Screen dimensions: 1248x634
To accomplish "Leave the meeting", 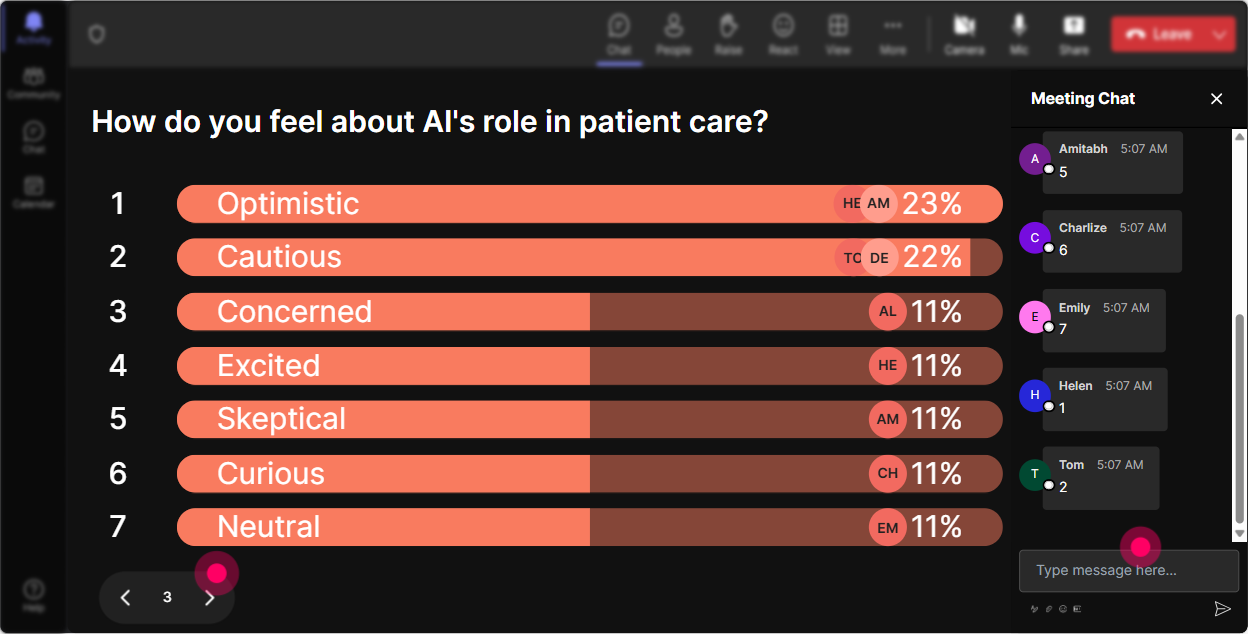I will 1160,34.
